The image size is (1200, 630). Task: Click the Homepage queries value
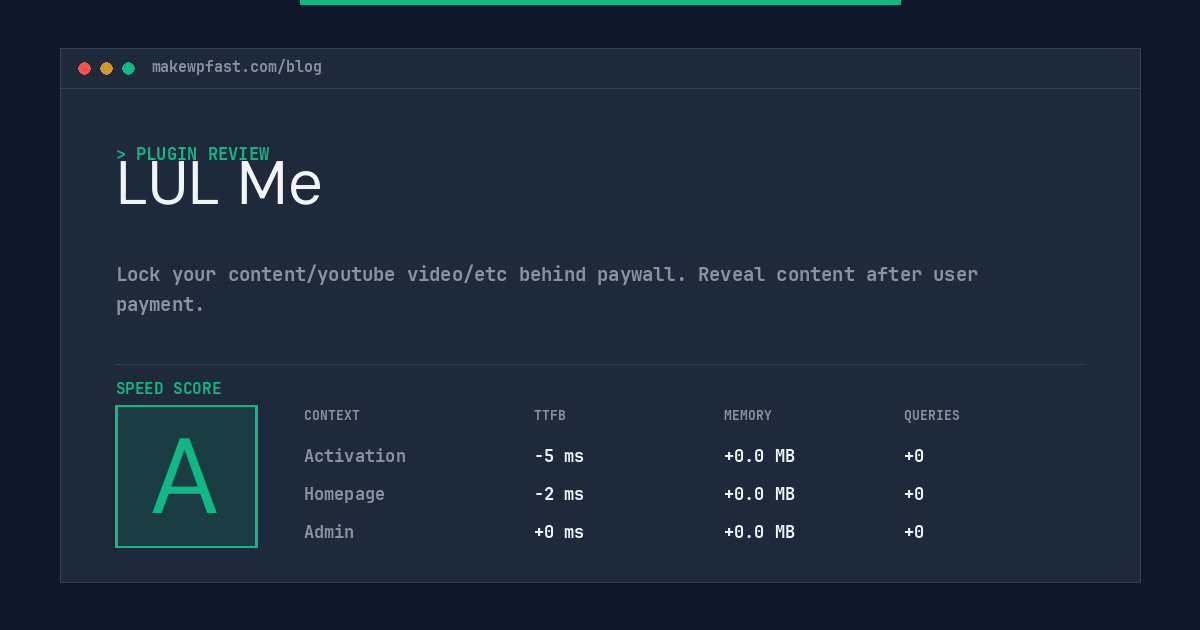click(x=914, y=494)
